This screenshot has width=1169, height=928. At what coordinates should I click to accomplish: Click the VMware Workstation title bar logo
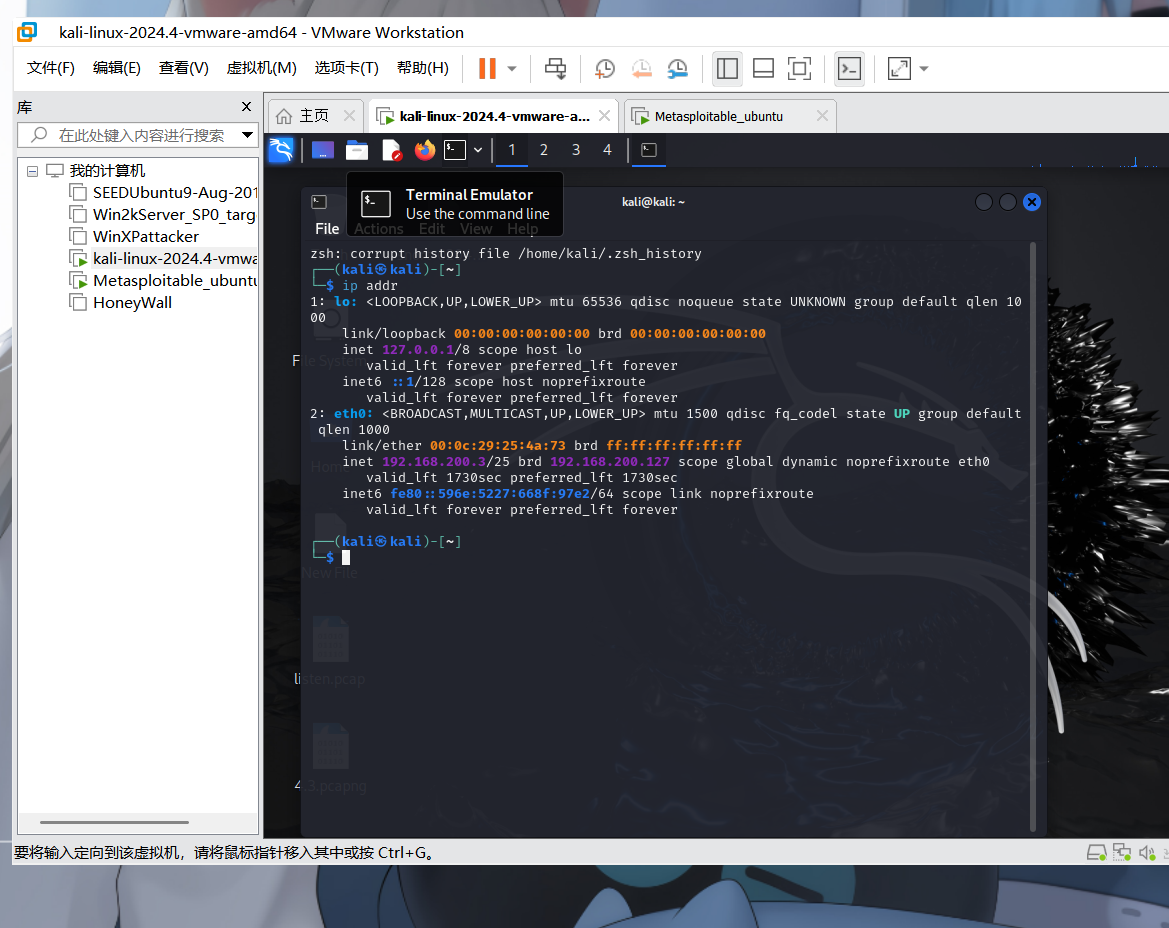click(27, 32)
